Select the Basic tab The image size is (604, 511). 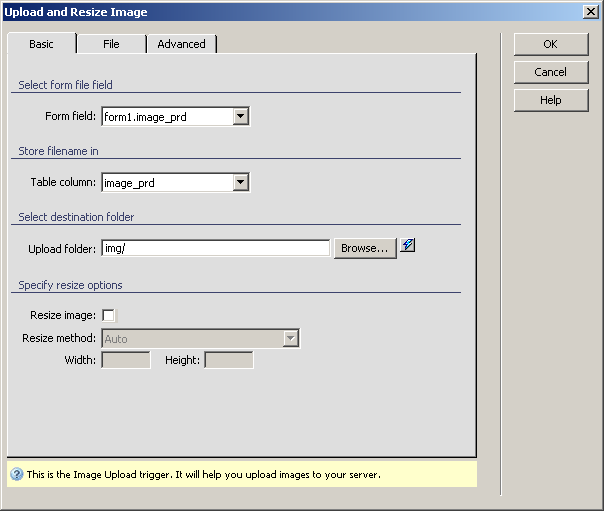[x=41, y=44]
